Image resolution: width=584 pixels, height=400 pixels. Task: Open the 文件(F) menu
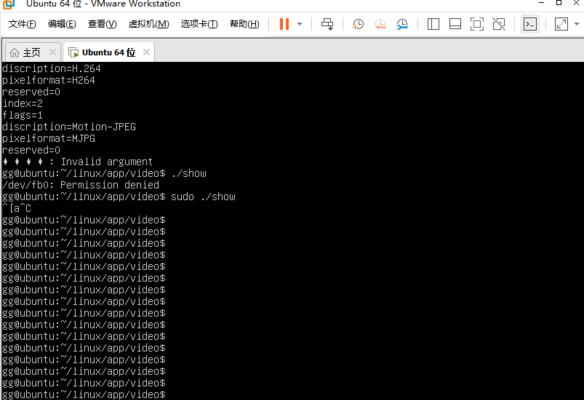tap(22, 24)
